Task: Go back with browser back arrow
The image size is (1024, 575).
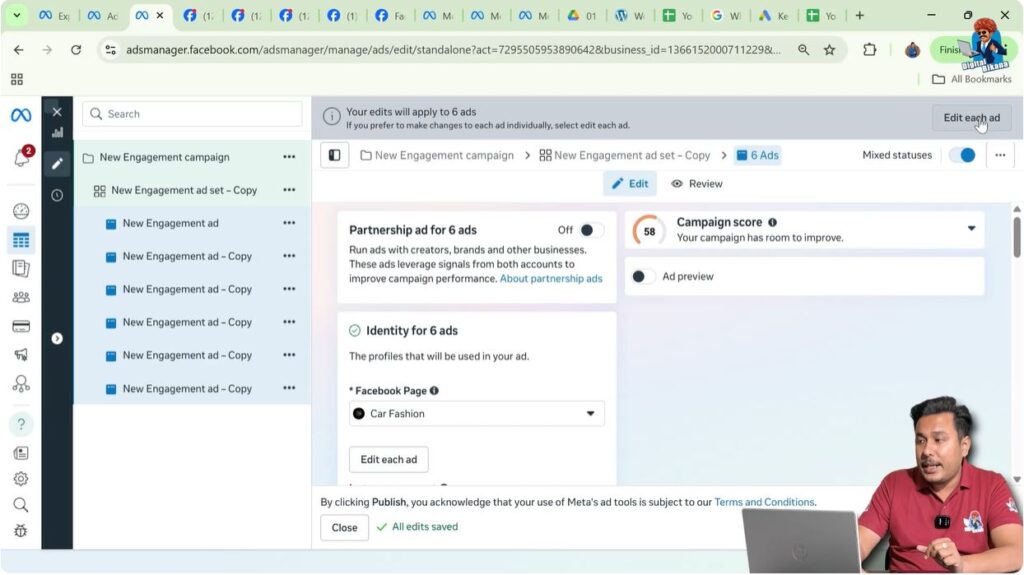Action: [18, 50]
